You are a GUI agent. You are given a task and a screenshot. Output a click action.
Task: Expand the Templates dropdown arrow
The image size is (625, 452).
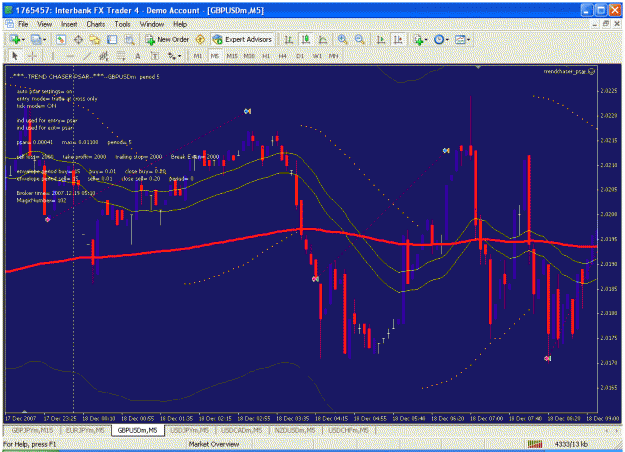pos(468,40)
